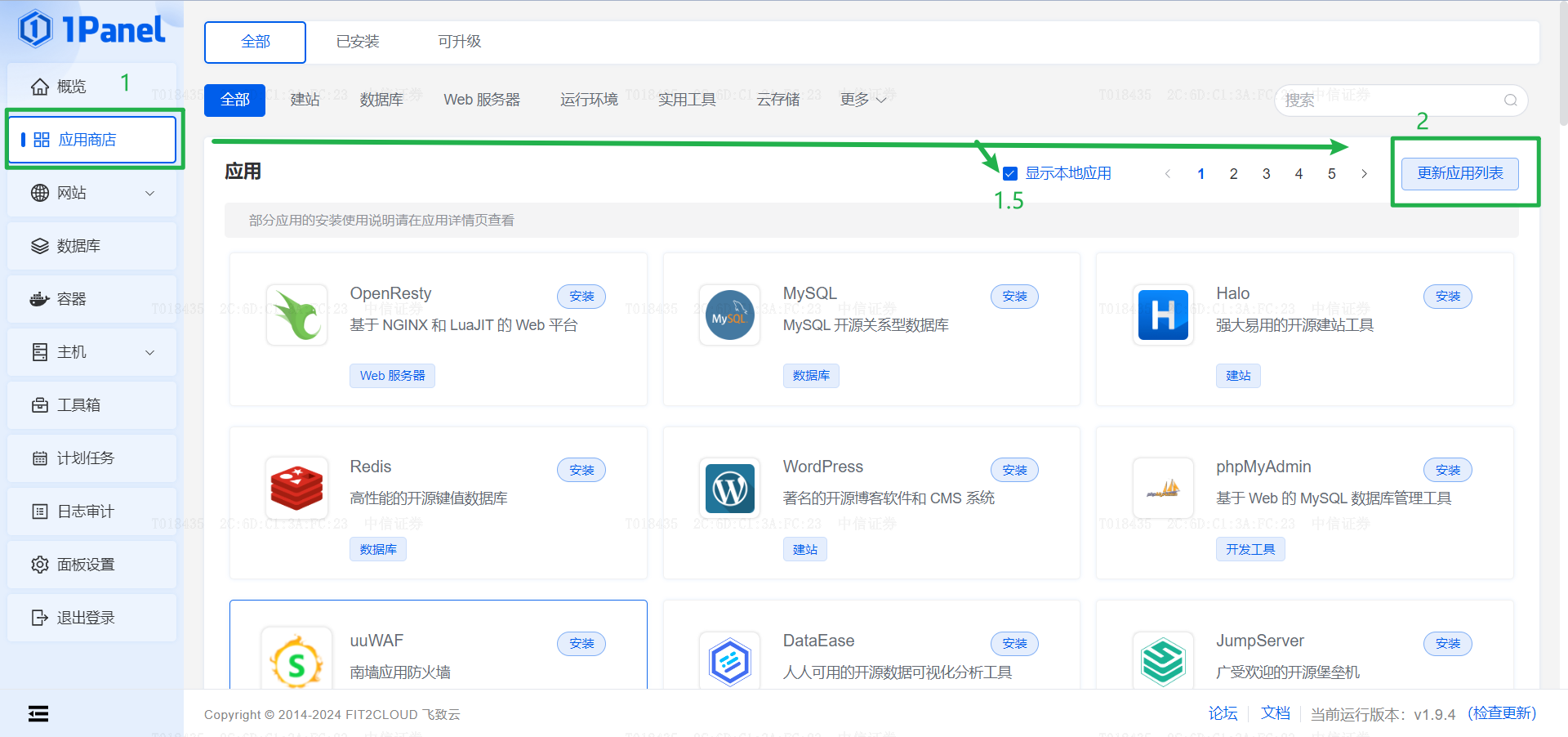This screenshot has height=737, width=1568.
Task: Toggle the 显示本地应用 checkbox
Action: point(1010,173)
